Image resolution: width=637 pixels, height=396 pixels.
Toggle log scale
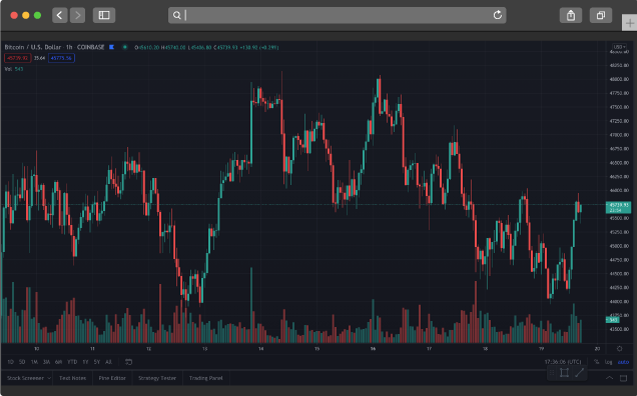coord(608,362)
